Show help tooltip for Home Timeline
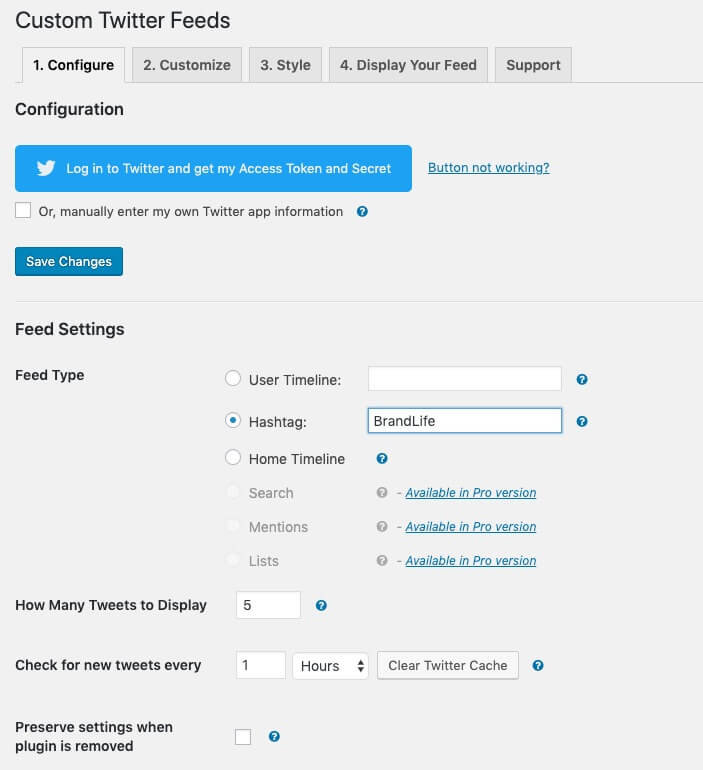 tap(382, 458)
